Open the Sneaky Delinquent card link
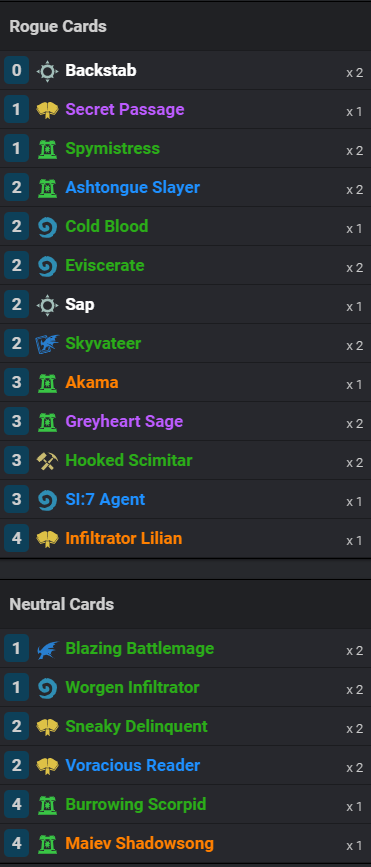Viewport: 371px width, 867px height. point(137,727)
